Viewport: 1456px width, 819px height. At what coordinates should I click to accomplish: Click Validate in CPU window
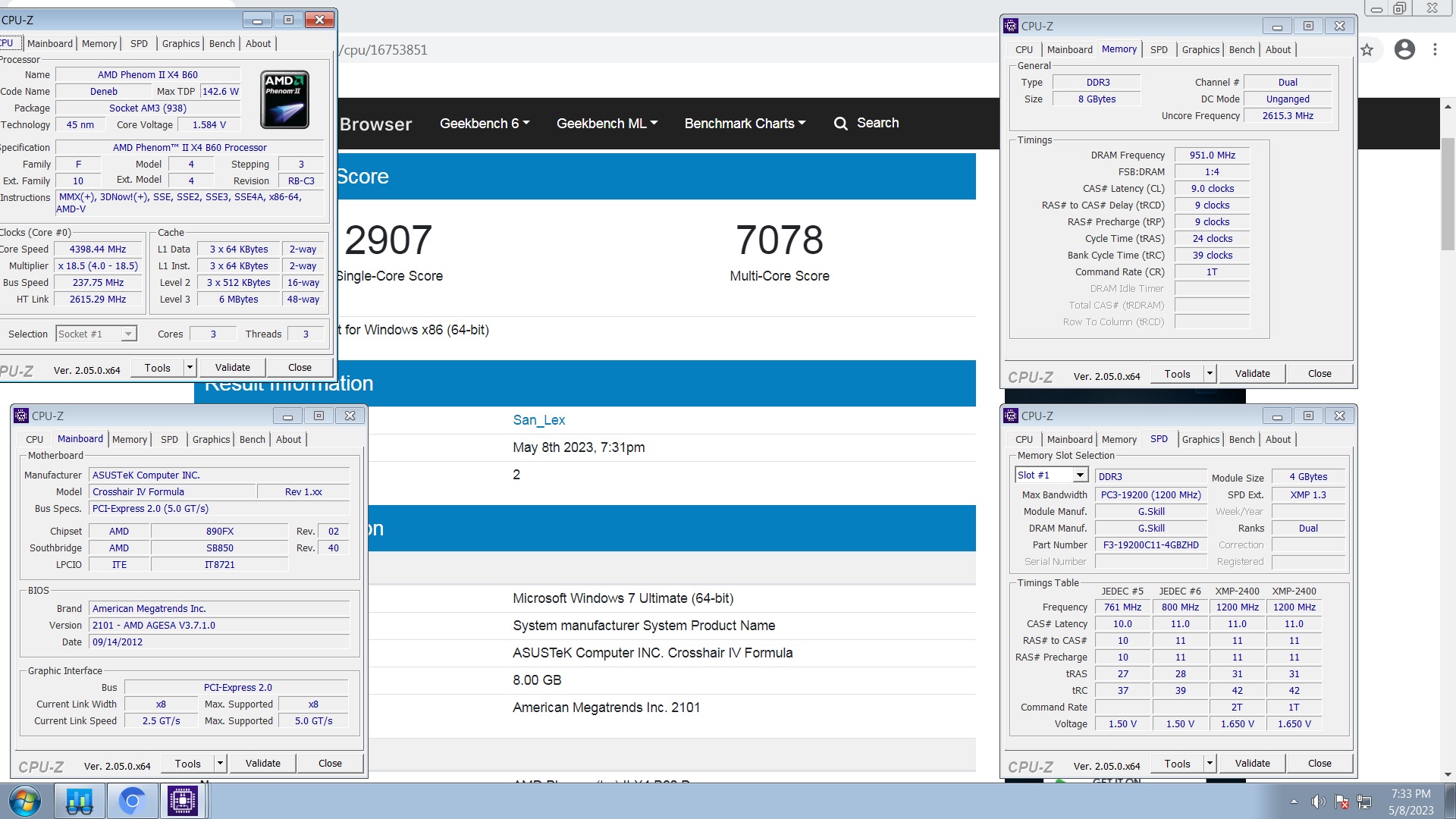coord(233,368)
